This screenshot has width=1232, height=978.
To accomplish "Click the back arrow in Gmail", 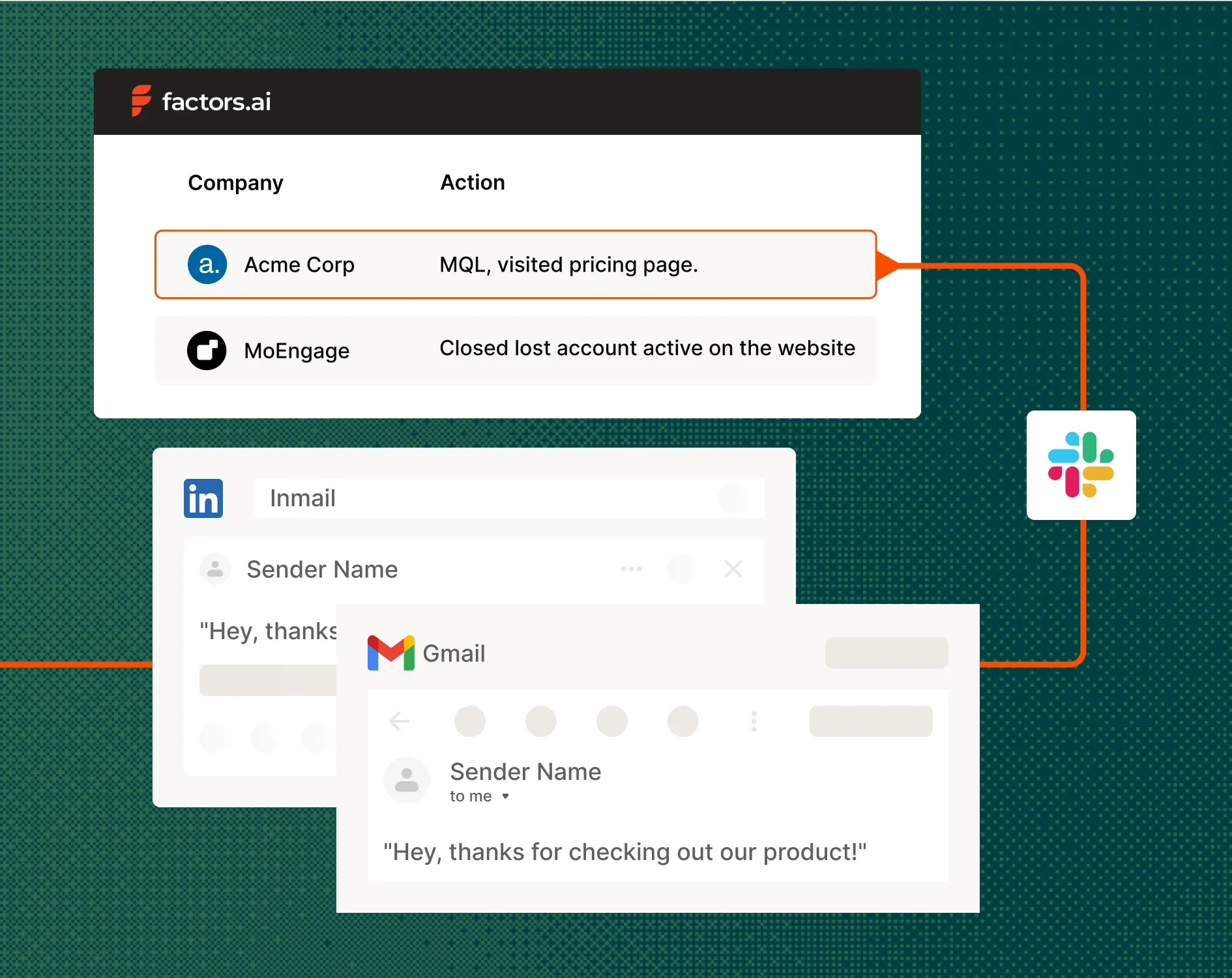I will (x=399, y=721).
